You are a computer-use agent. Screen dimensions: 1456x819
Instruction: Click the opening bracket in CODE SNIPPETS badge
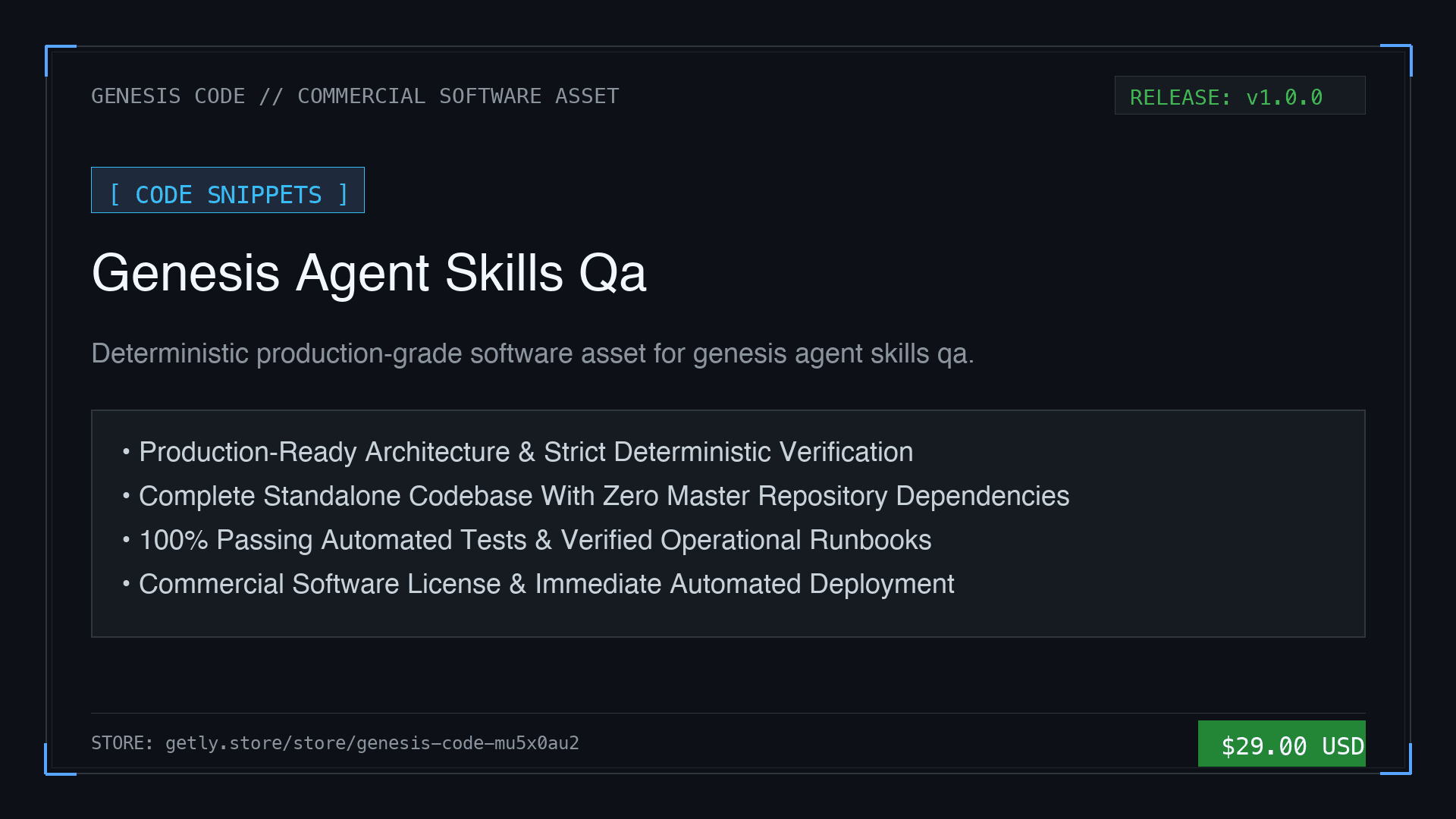coord(115,195)
